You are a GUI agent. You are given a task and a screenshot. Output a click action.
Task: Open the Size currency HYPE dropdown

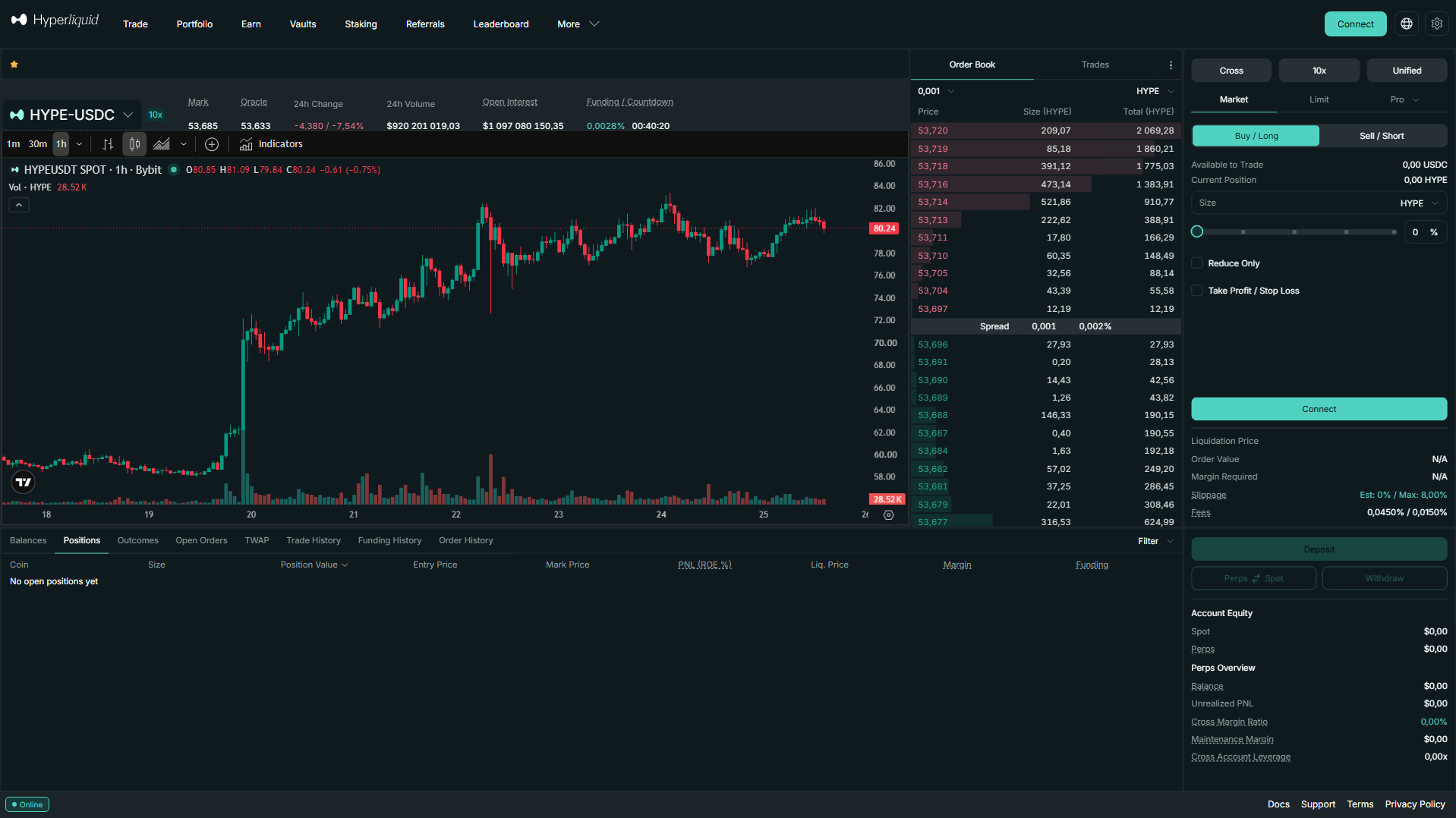click(x=1420, y=203)
